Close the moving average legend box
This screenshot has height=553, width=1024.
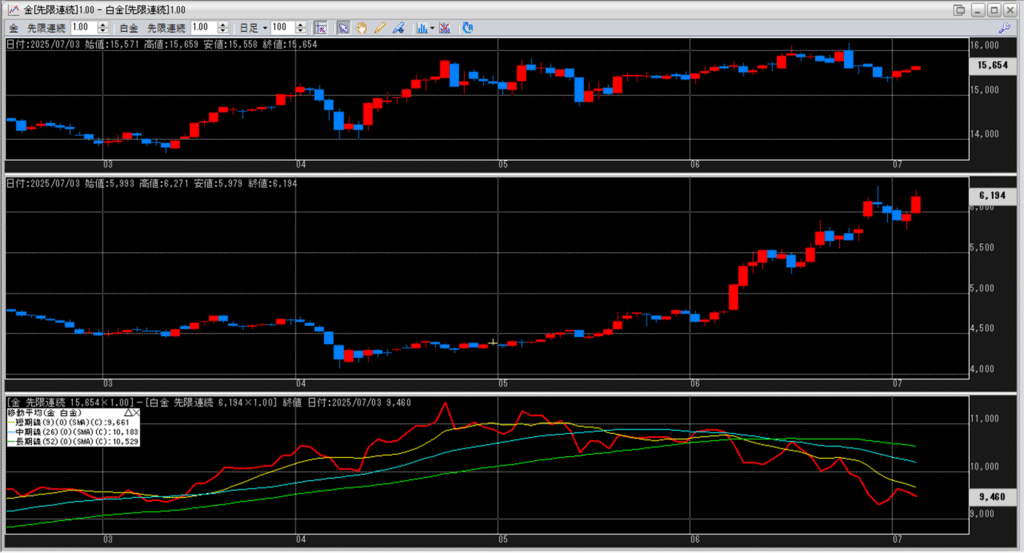tap(135, 412)
